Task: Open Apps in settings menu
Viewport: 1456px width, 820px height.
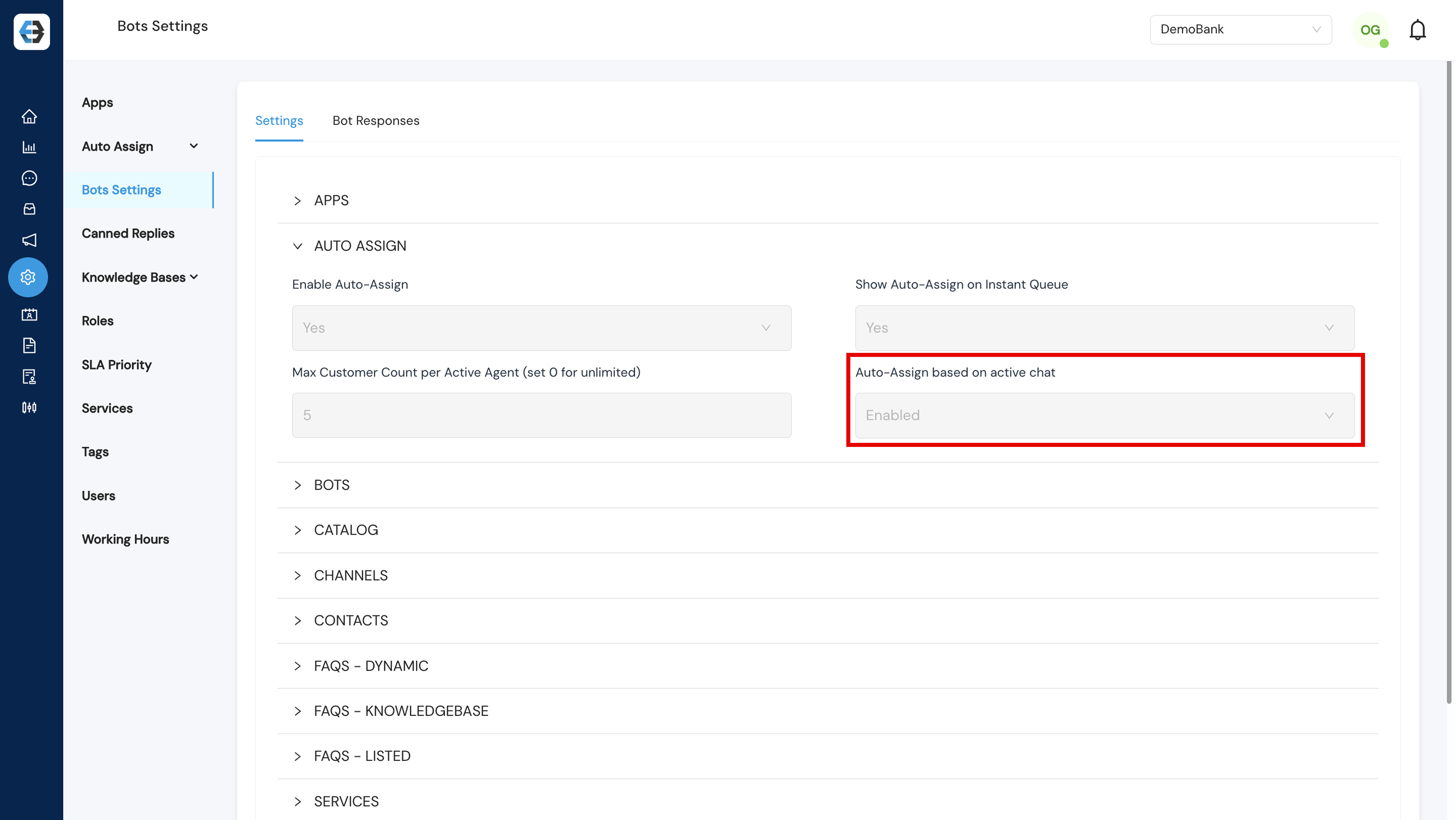Action: (x=97, y=103)
